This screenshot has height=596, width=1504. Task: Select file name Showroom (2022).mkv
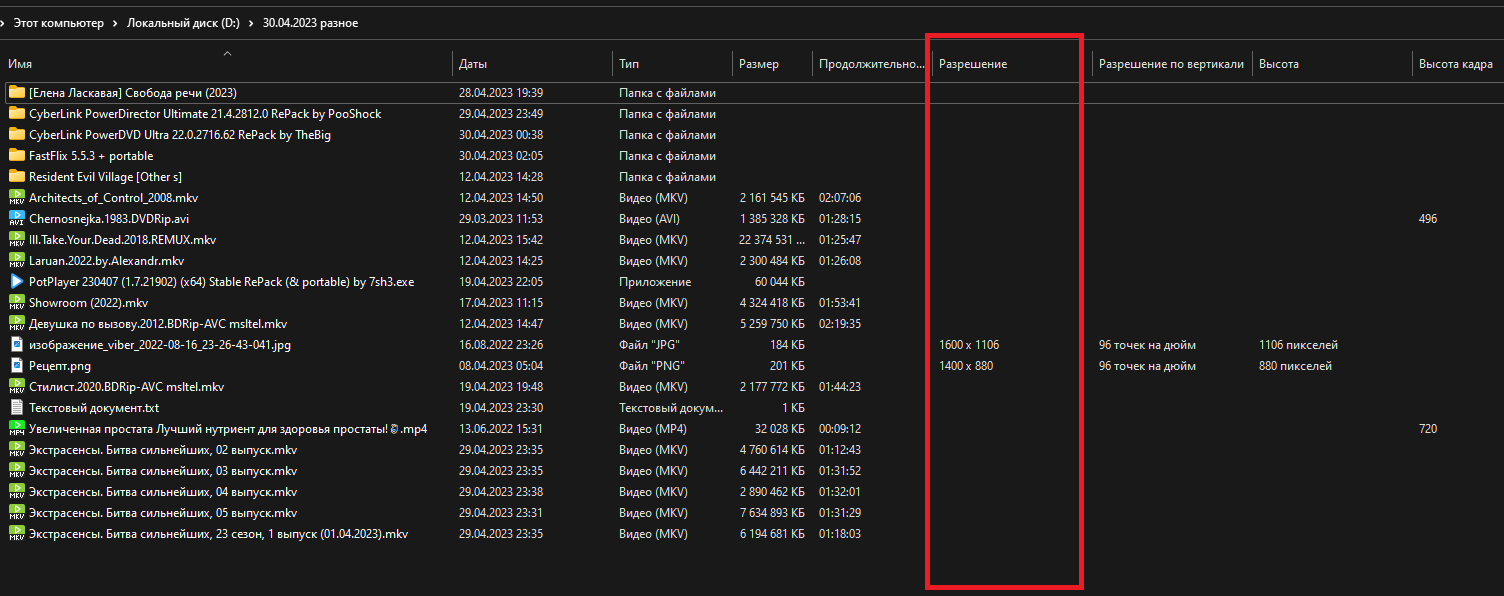pyautogui.click(x=88, y=302)
